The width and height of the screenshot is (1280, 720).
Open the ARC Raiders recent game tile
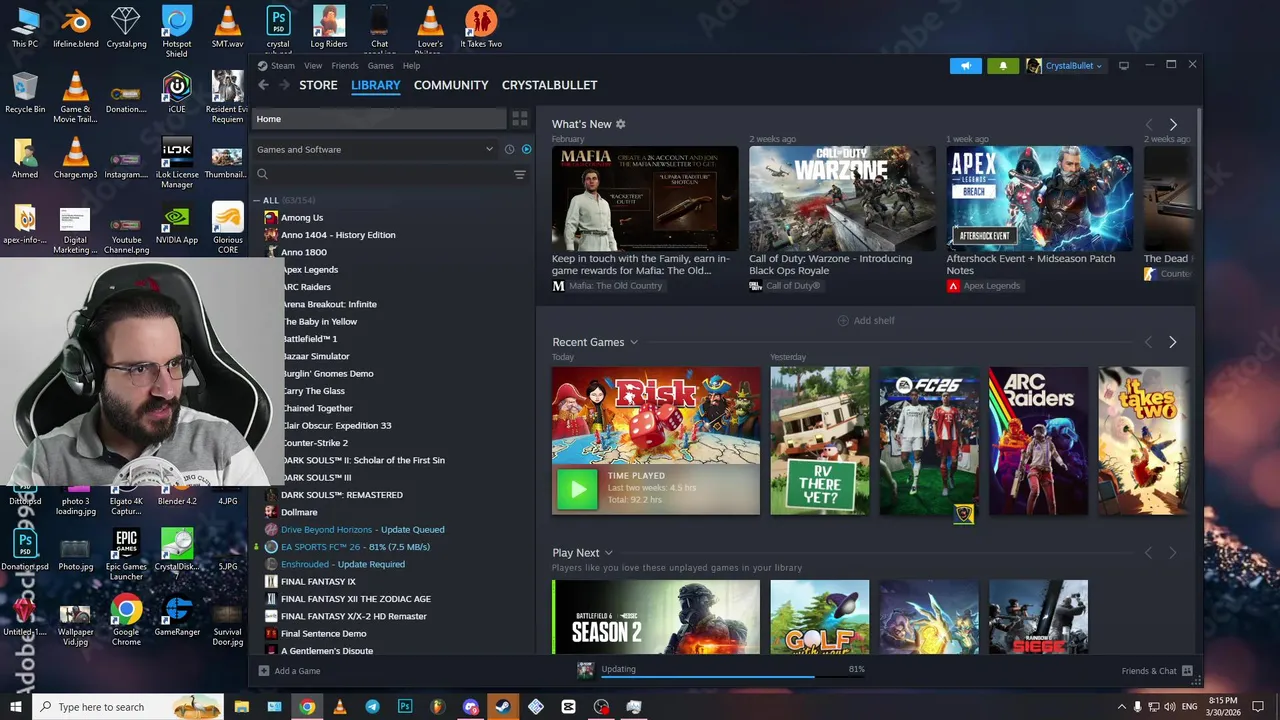click(x=1038, y=441)
